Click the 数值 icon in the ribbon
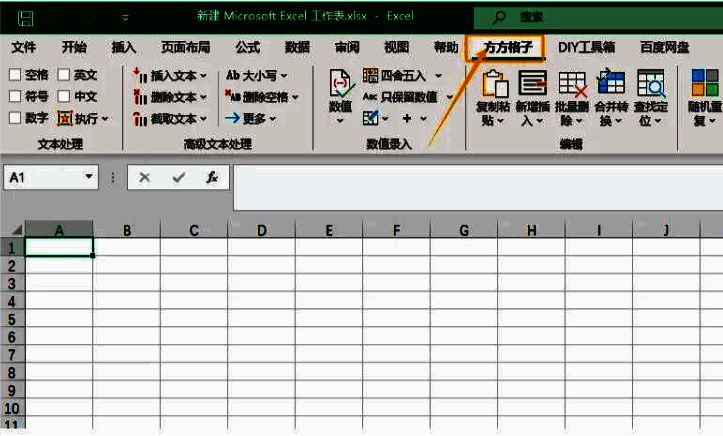Screen dimensions: 723x436 click(x=340, y=85)
